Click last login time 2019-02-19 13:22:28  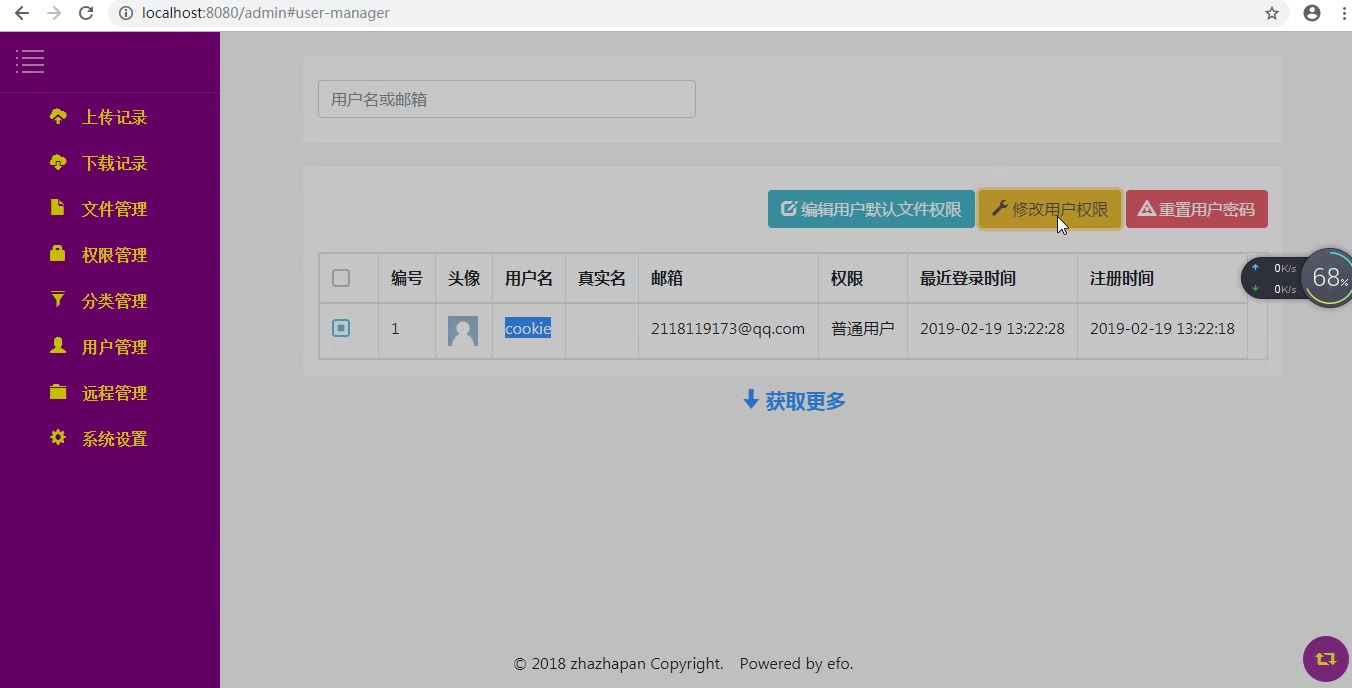pos(992,328)
